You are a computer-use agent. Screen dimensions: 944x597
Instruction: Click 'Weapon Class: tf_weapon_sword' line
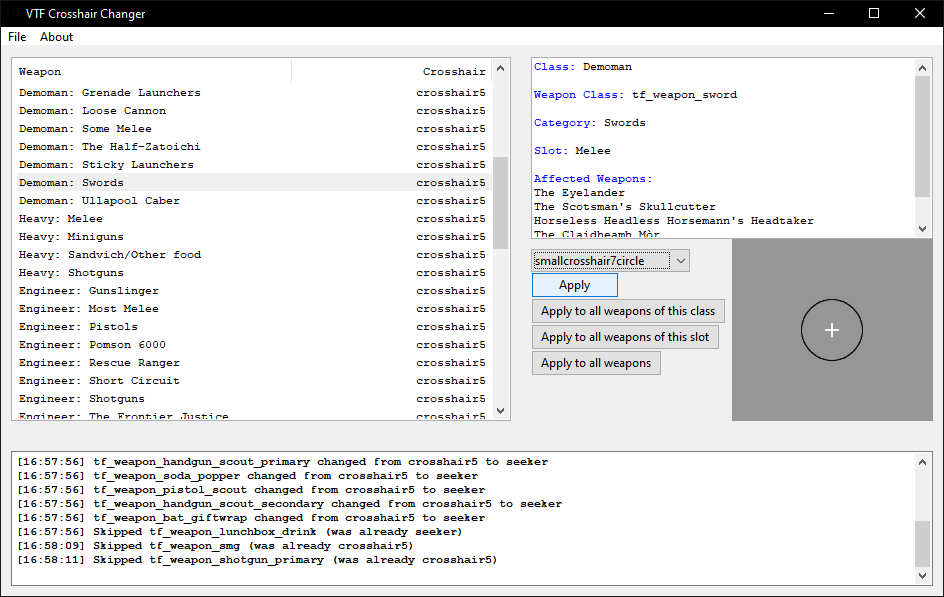pos(635,95)
